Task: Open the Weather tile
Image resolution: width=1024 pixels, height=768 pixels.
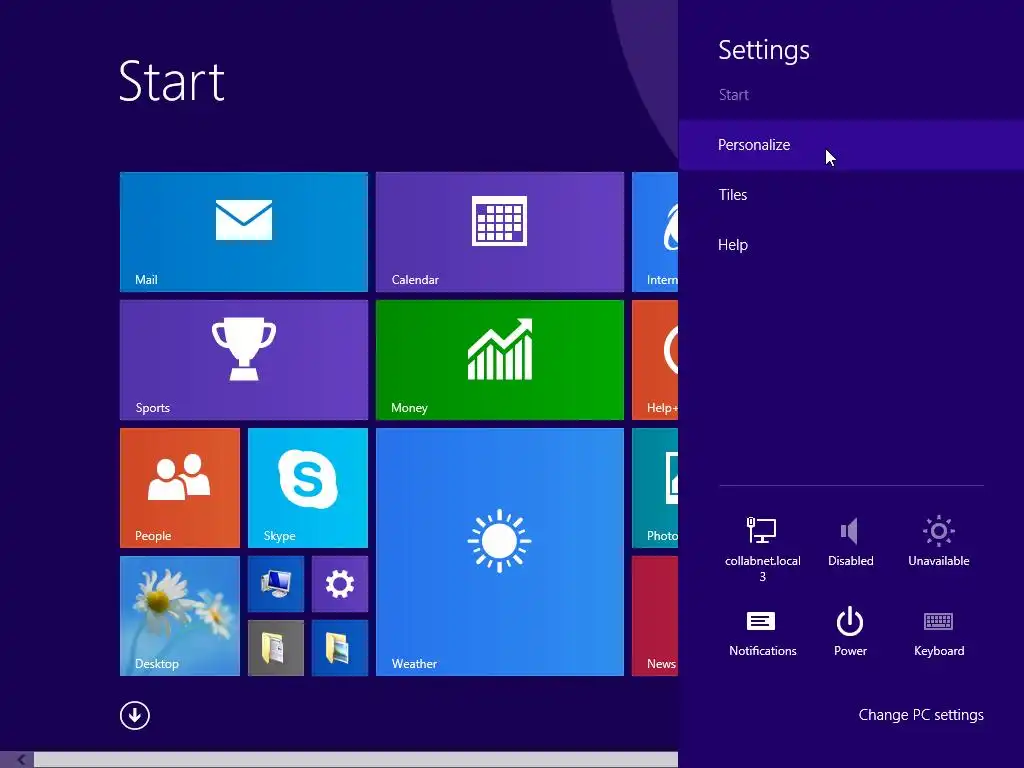Action: click(500, 552)
